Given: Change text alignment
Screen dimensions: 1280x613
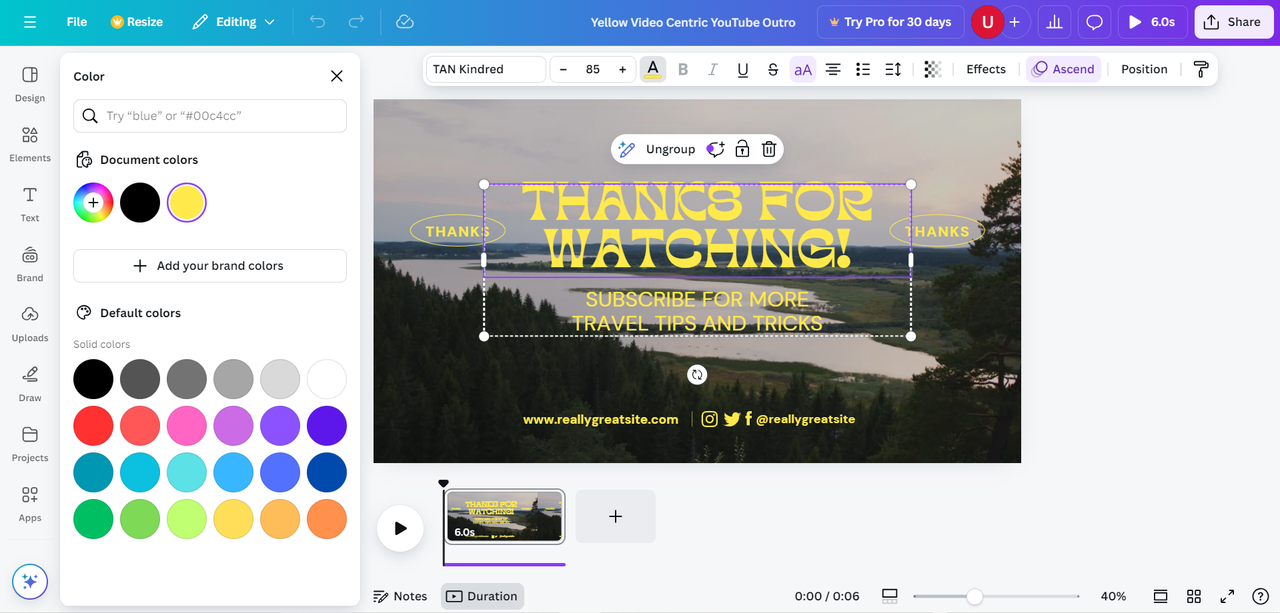Looking at the screenshot, I should point(833,69).
